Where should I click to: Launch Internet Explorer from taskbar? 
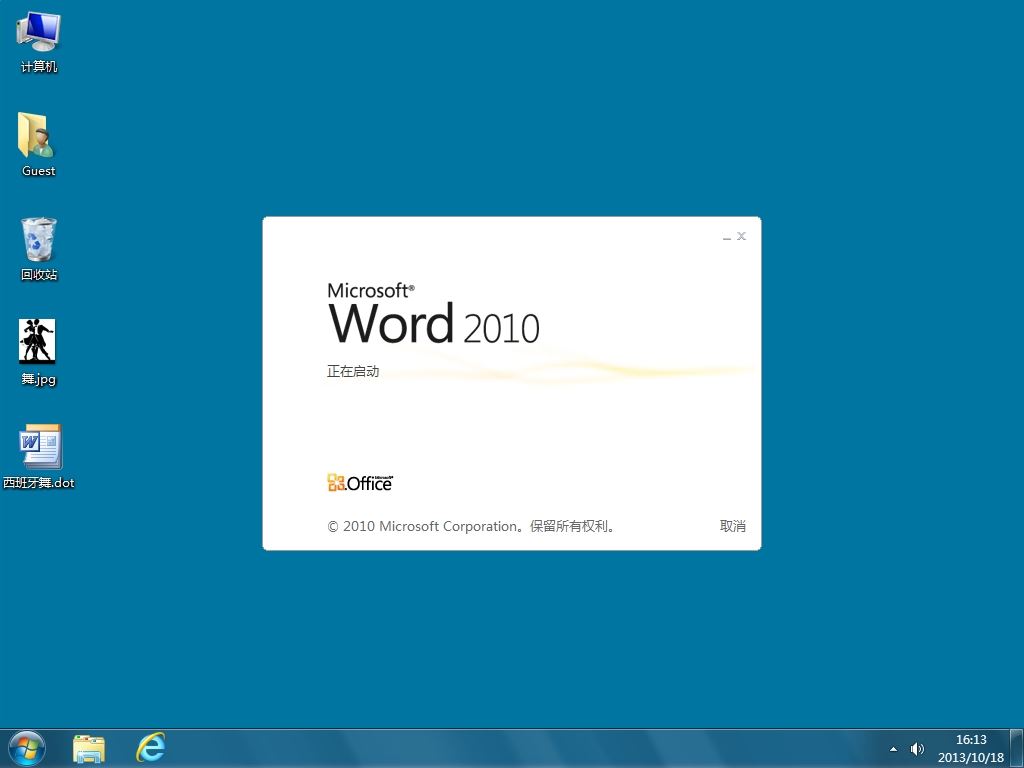pos(150,748)
